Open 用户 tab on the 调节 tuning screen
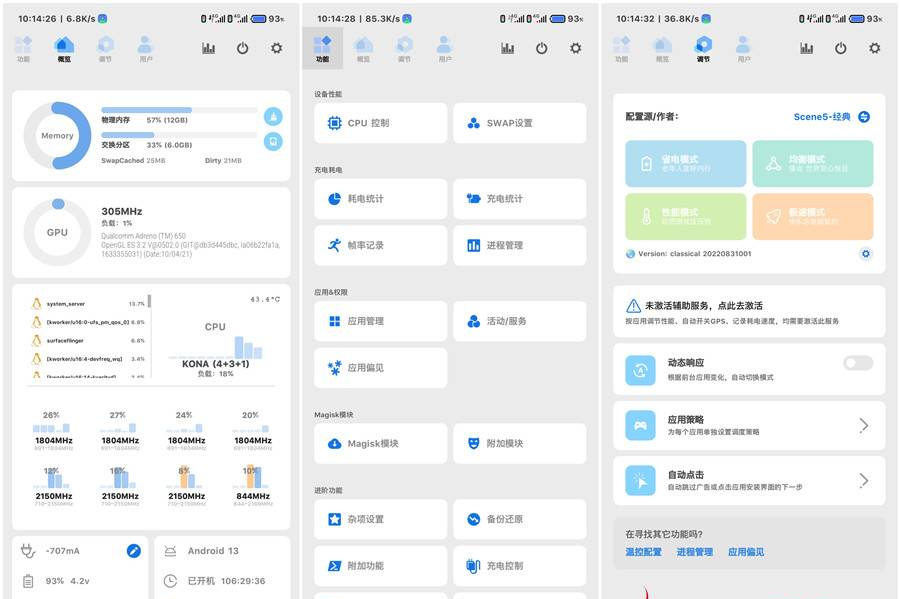This screenshot has height=599, width=900. coord(744,49)
